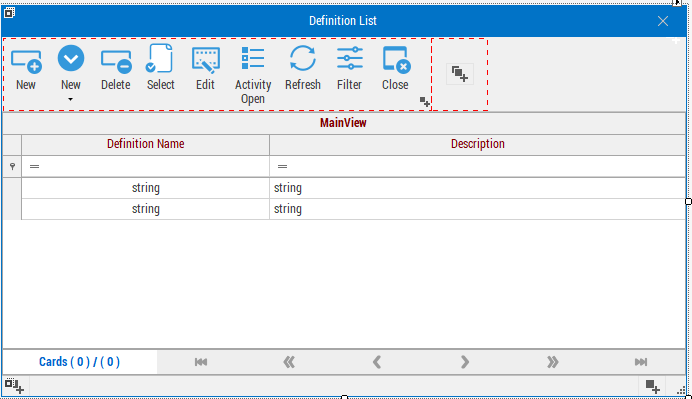Click the filter row pin indicator icon
Image resolution: width=692 pixels, height=399 pixels.
coord(12,166)
